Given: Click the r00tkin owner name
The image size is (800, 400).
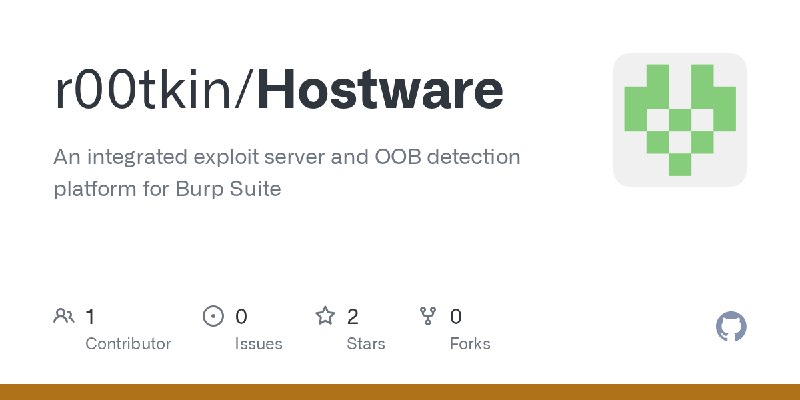Looking at the screenshot, I should click(x=143, y=90).
